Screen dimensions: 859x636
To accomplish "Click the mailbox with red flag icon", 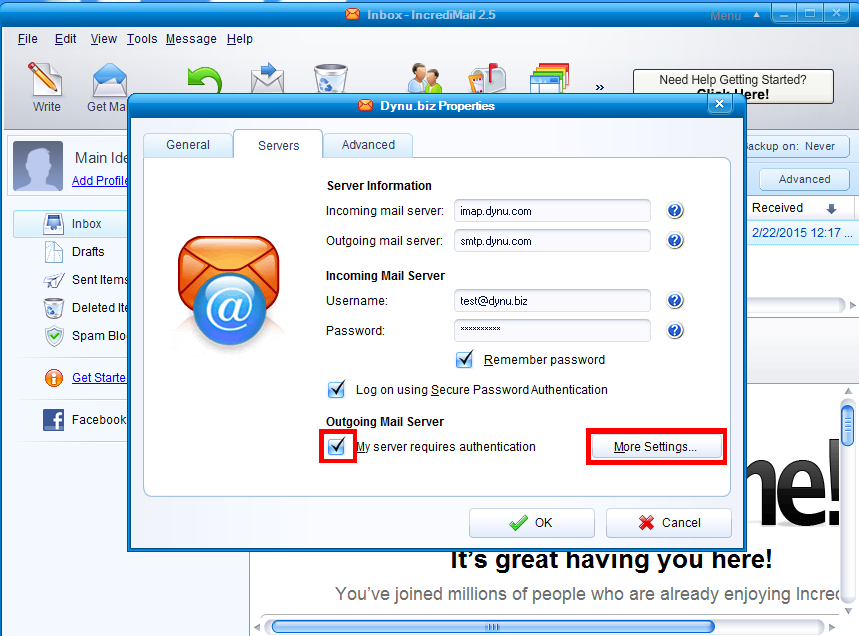I will (487, 78).
